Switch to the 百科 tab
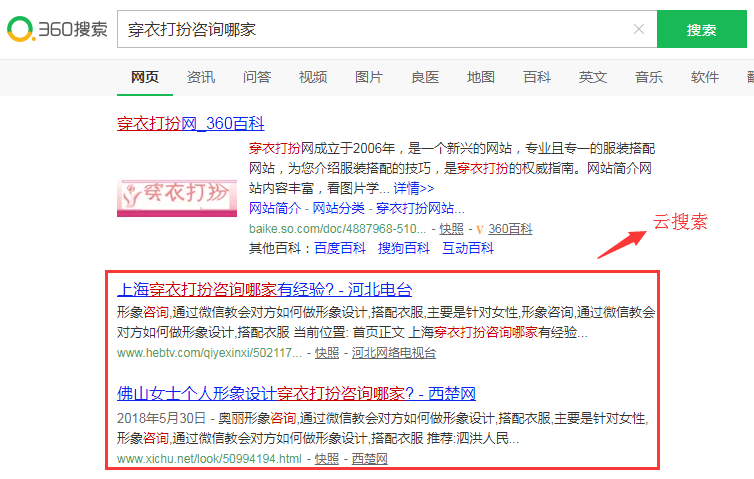The image size is (754, 479). (537, 77)
